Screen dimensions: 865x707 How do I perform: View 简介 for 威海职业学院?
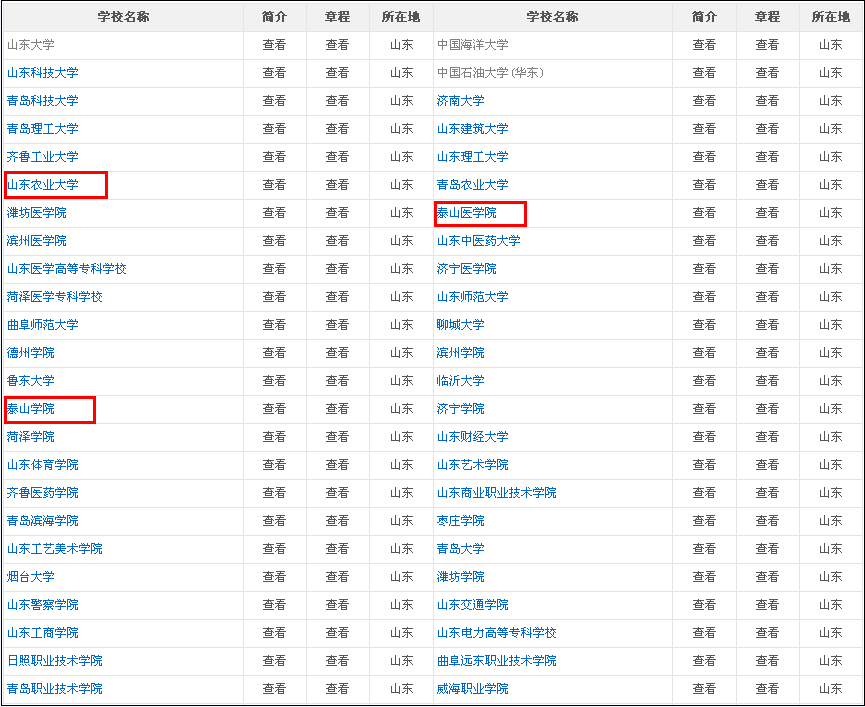click(x=704, y=689)
